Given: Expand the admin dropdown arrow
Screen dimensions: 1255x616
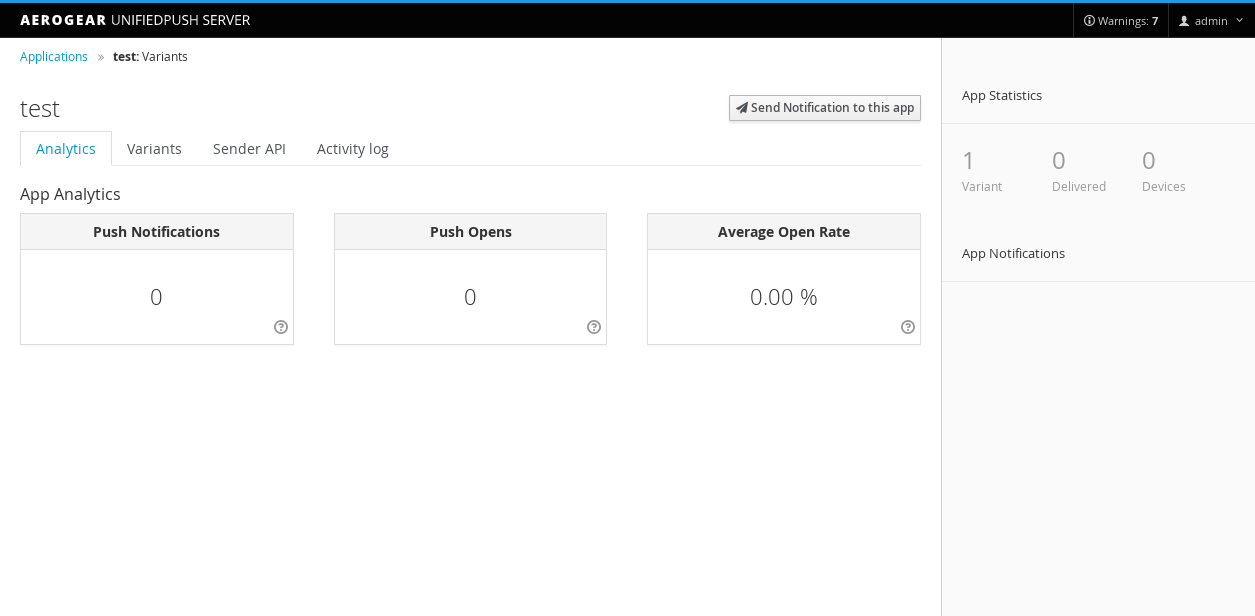Looking at the screenshot, I should (1239, 21).
